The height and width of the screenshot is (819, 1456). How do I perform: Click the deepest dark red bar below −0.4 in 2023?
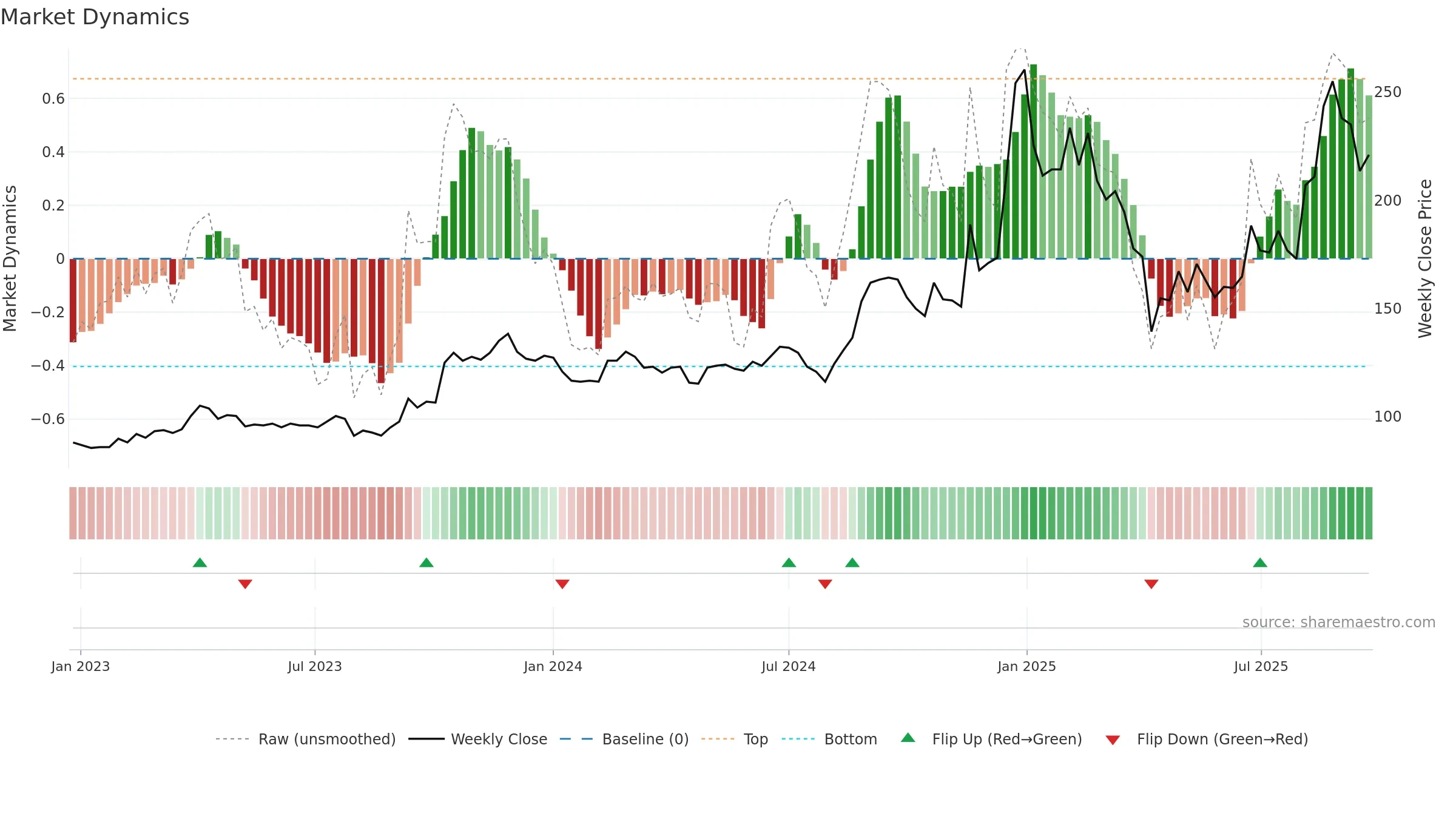pyautogui.click(x=381, y=321)
